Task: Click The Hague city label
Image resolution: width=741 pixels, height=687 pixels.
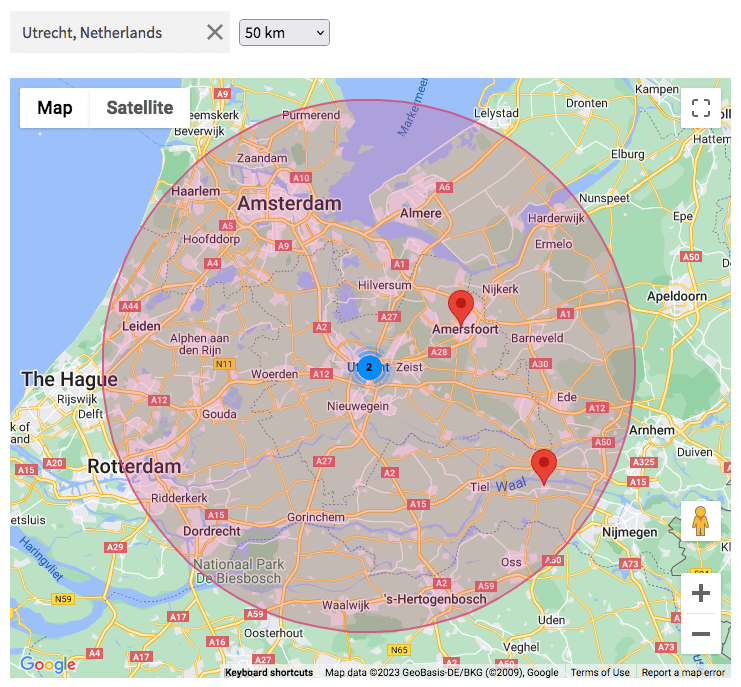Action: click(69, 379)
